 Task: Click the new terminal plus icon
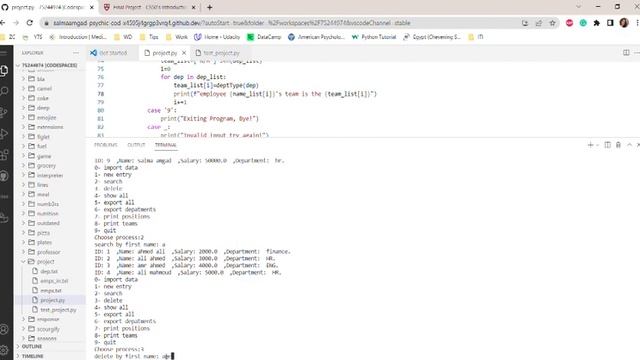(x=590, y=145)
